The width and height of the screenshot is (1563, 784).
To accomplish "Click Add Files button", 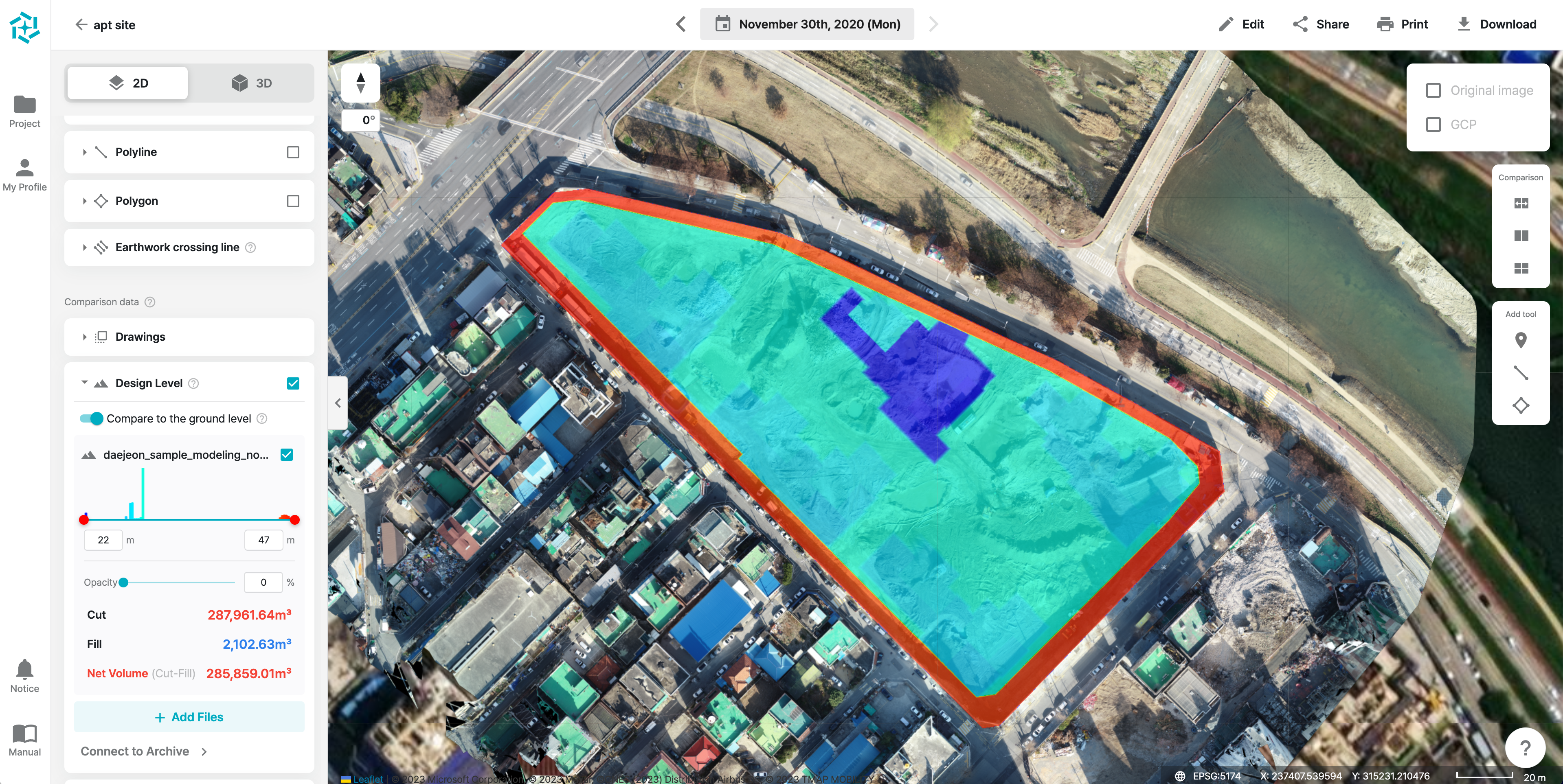I will [x=189, y=717].
